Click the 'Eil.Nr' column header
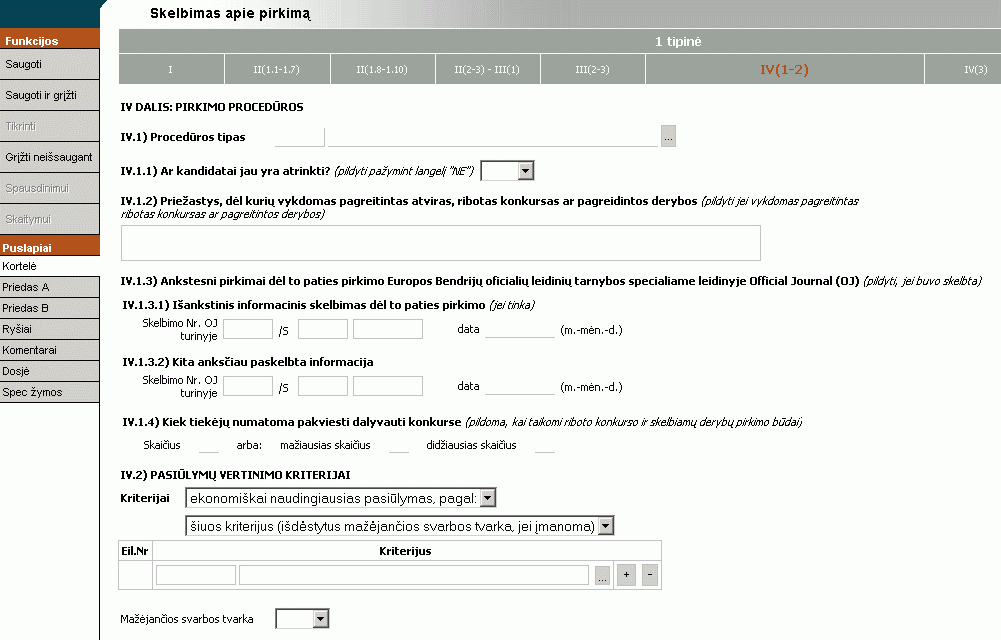Screen dimensions: 1001x640 tap(135, 551)
